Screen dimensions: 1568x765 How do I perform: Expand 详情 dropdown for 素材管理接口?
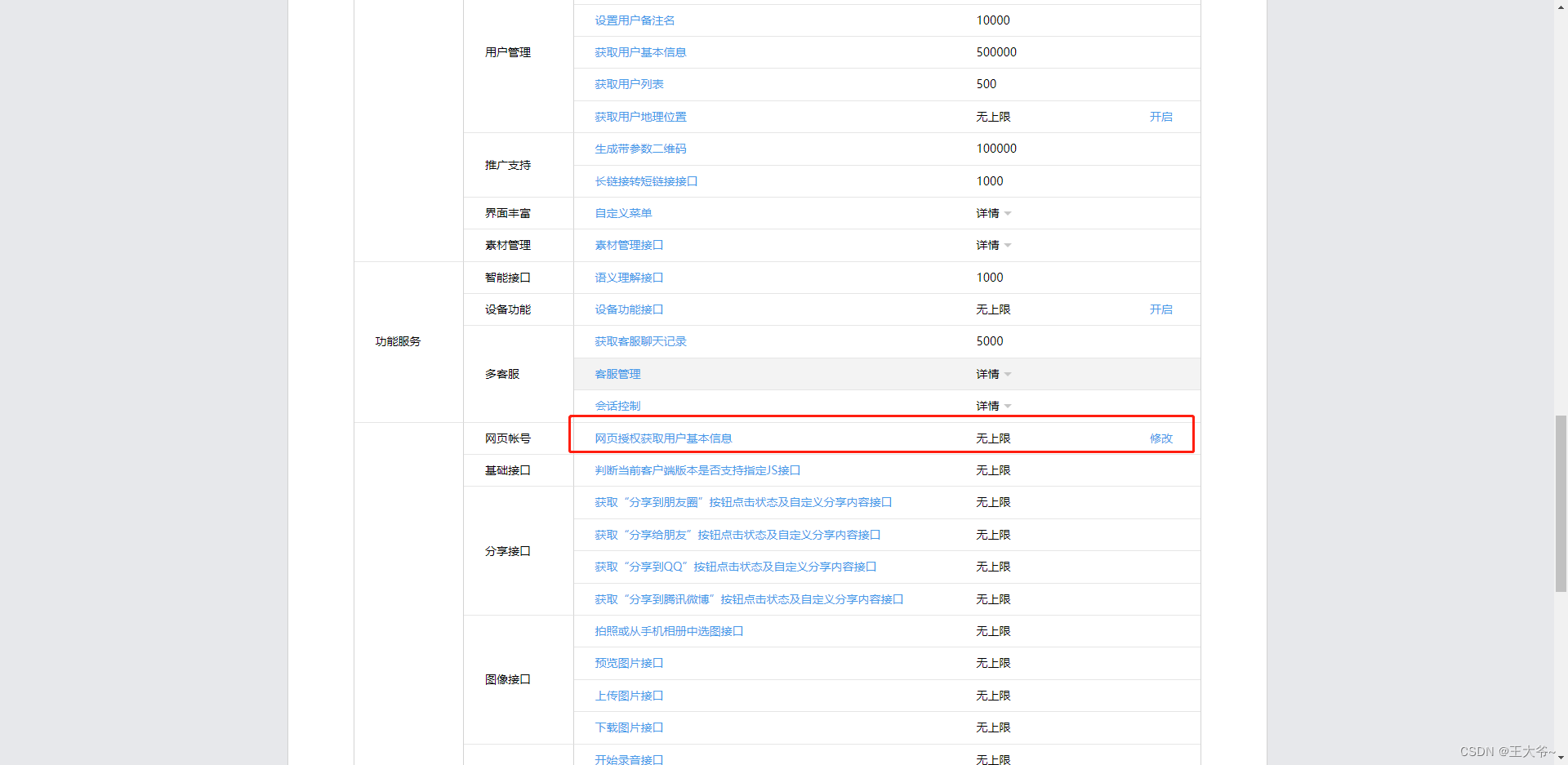[993, 245]
